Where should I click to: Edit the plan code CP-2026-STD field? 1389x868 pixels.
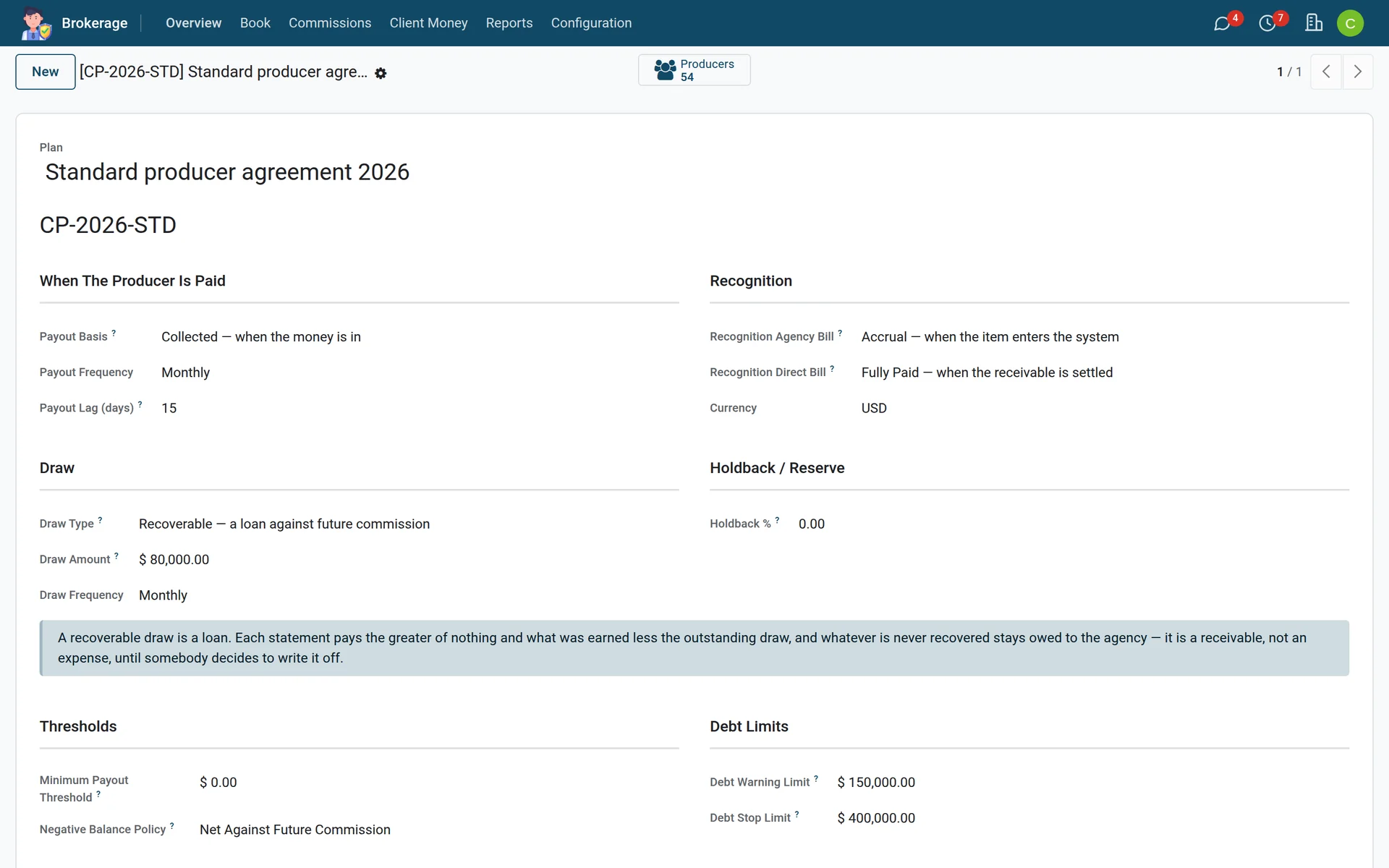pos(108,225)
